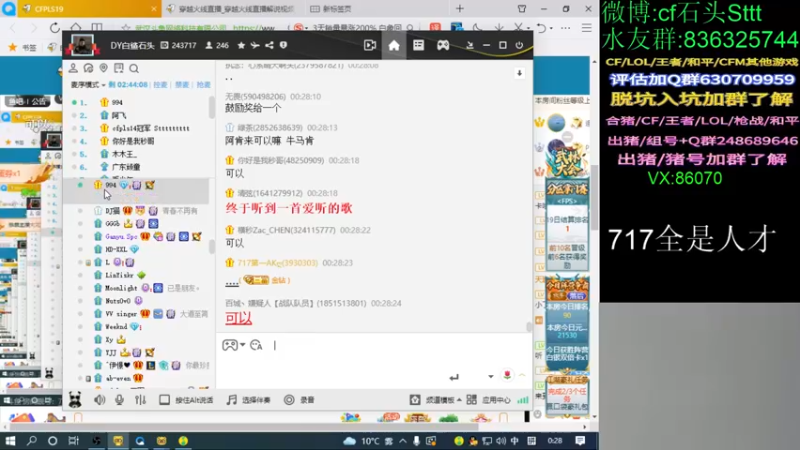Click the airplane invite icon

pos(255,45)
